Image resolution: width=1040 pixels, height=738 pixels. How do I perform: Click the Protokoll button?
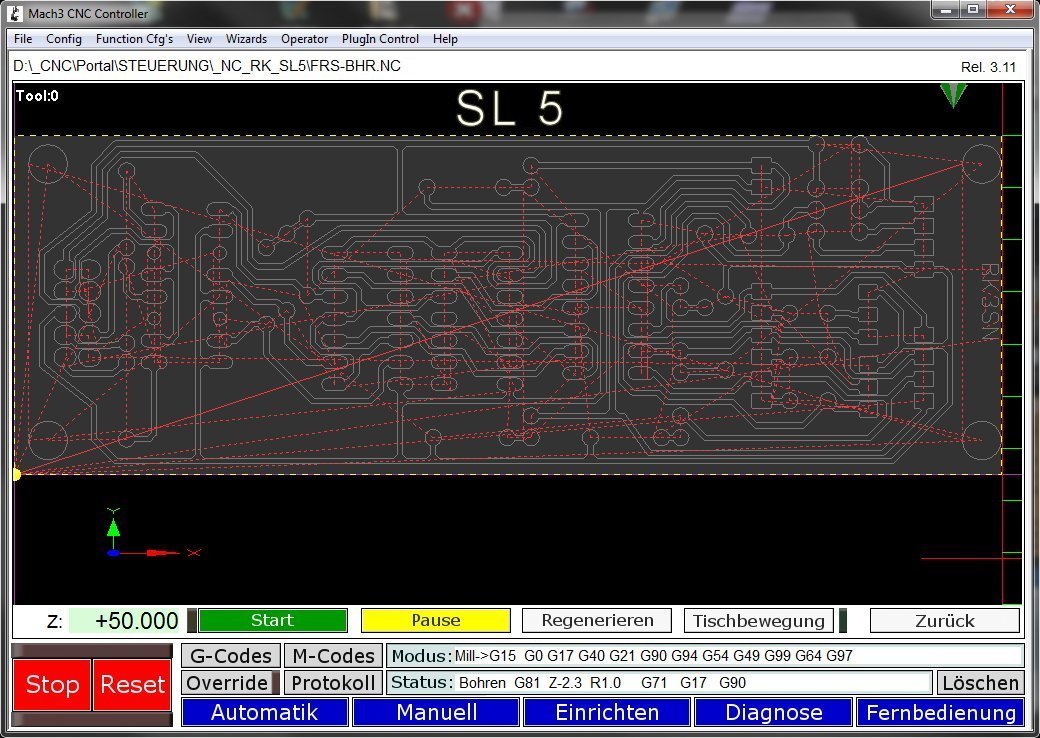click(334, 682)
